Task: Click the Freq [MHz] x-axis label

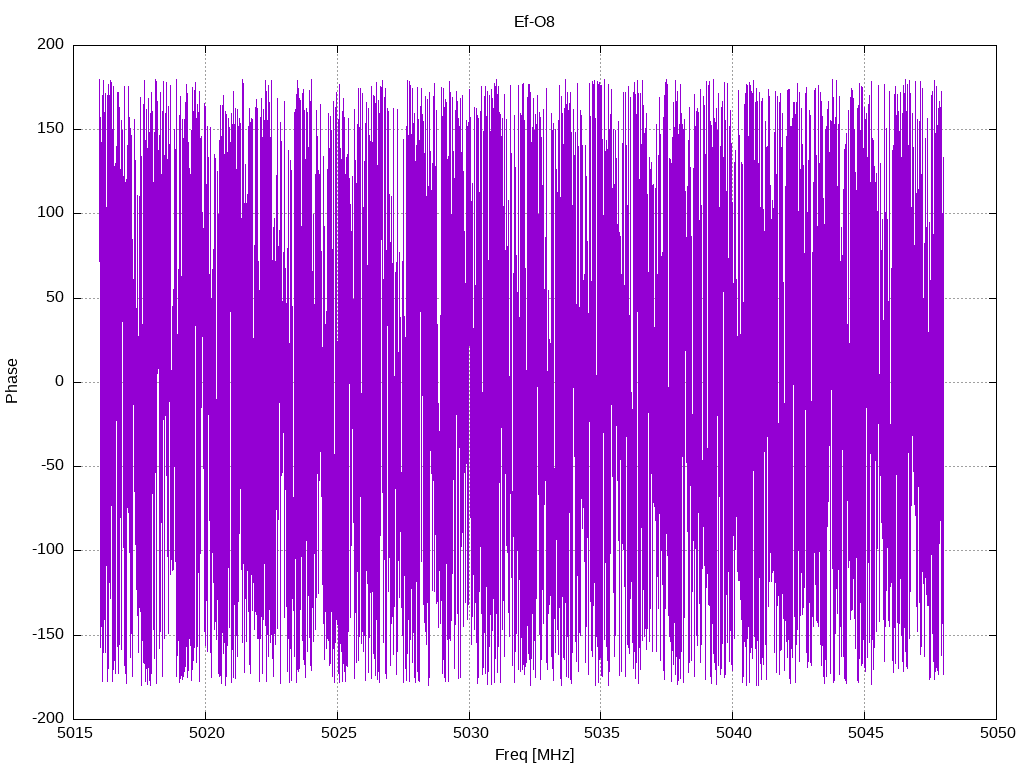Action: click(534, 755)
